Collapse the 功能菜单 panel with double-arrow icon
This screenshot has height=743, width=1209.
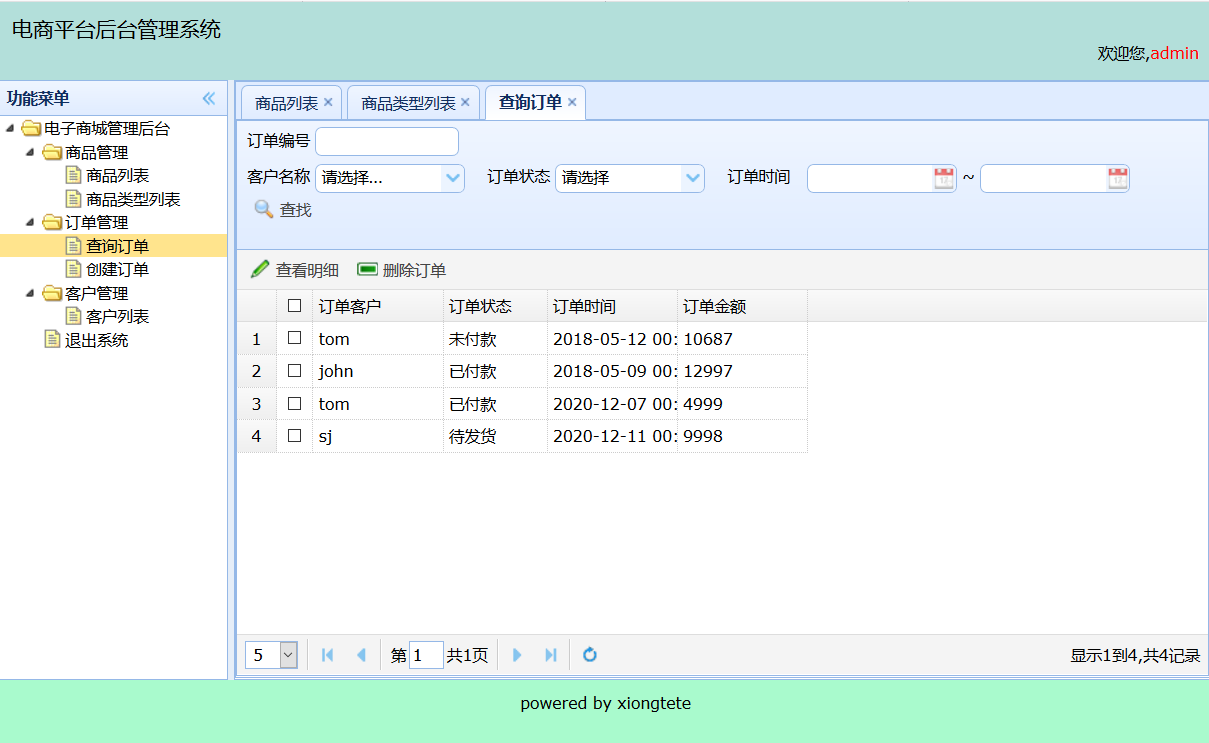pos(209,98)
